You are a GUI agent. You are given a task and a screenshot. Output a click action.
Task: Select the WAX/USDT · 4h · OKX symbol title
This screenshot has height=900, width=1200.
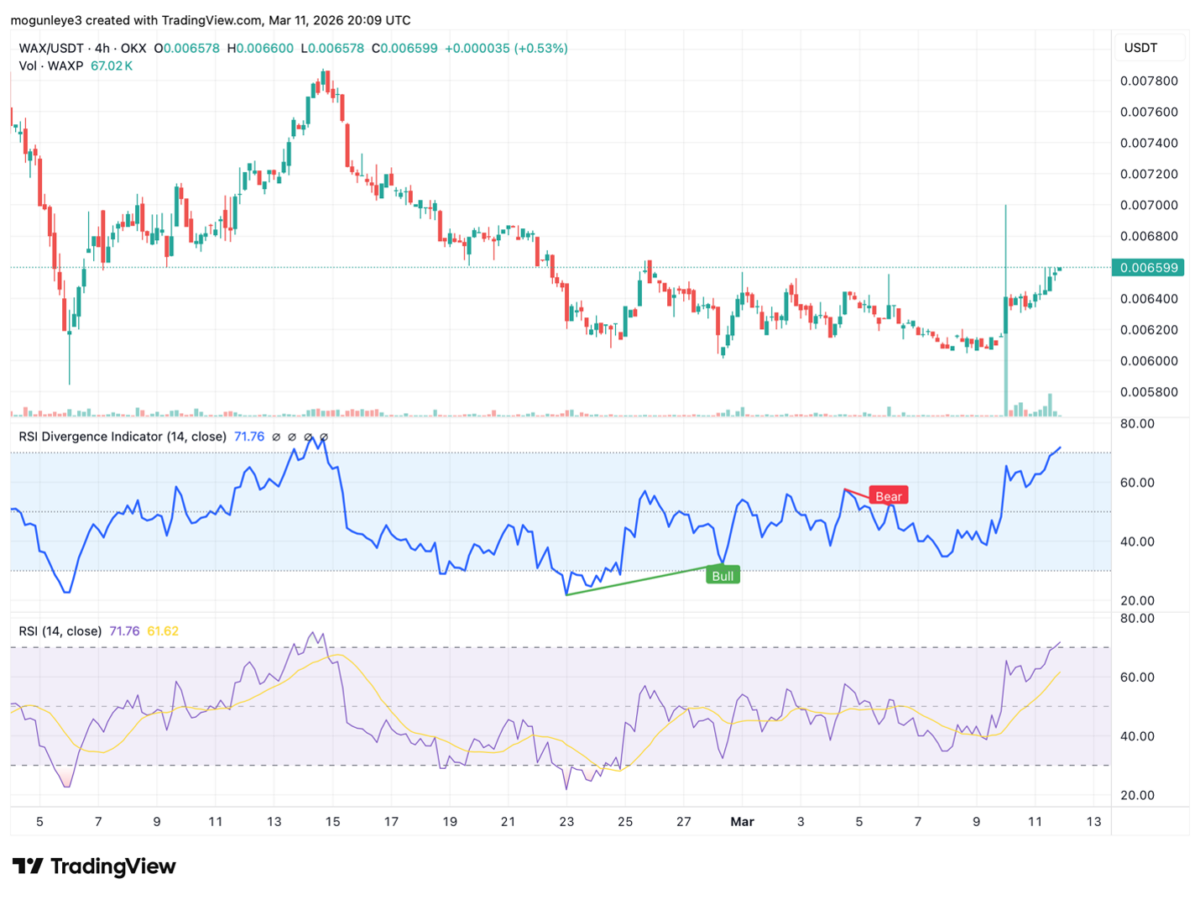tap(84, 47)
